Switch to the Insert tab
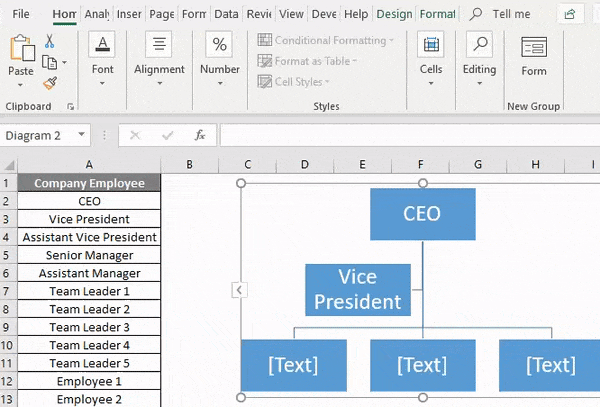This screenshot has height=407, width=600. pos(129,14)
